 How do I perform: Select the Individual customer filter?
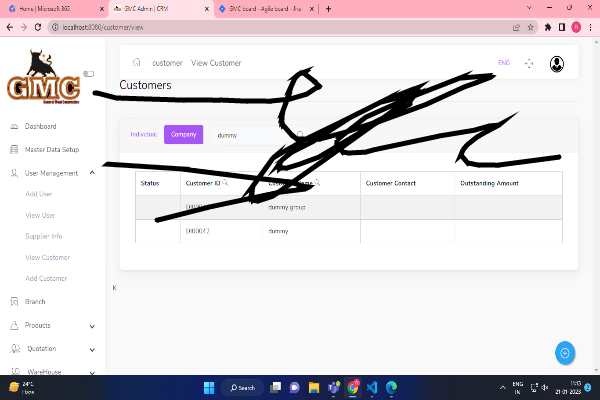(x=143, y=133)
